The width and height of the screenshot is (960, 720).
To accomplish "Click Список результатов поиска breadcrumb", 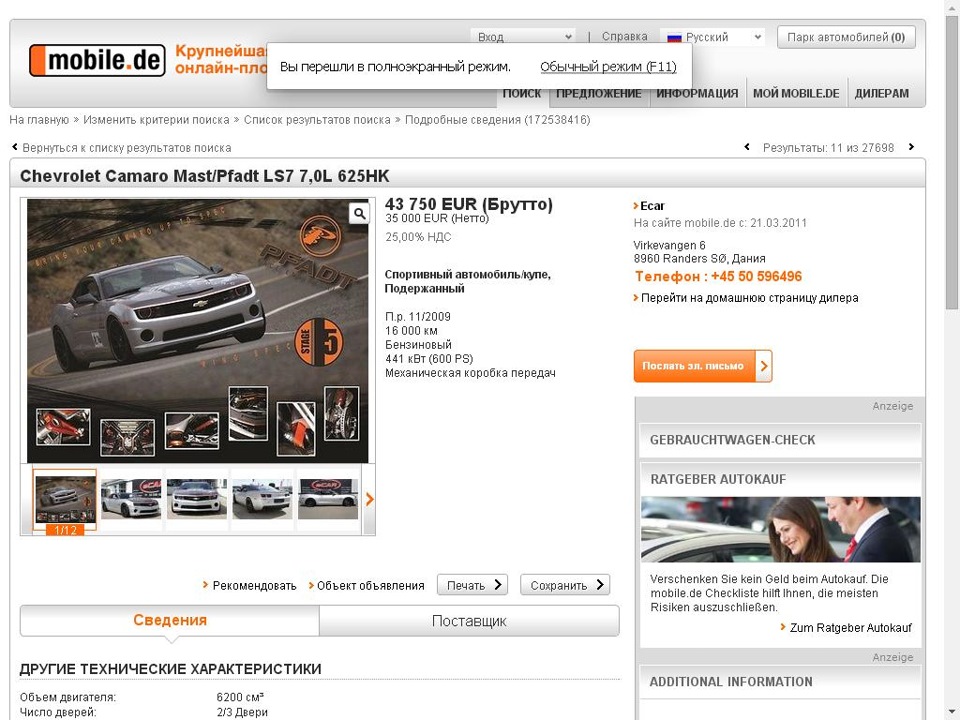I will point(317,120).
